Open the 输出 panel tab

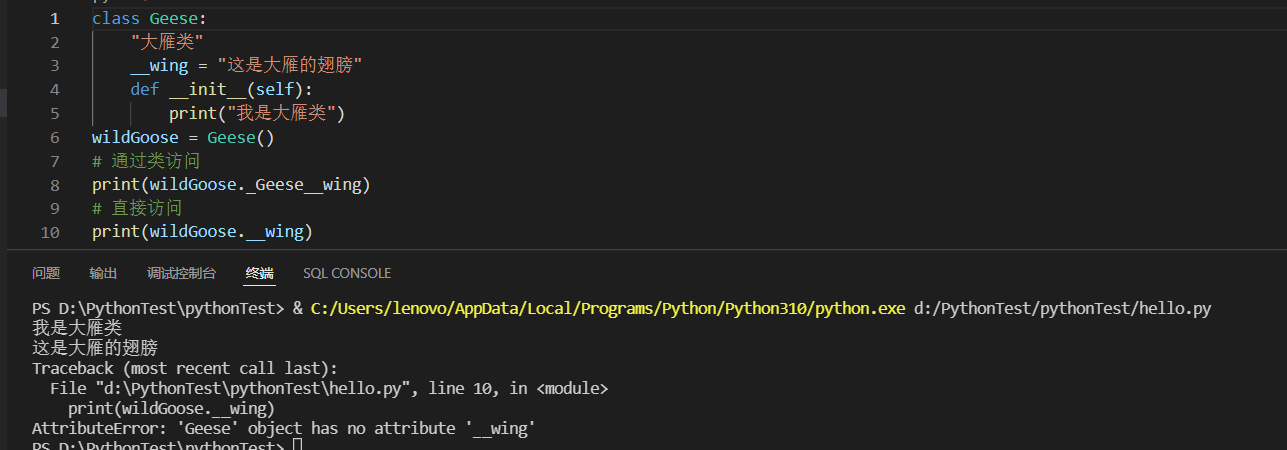[103, 273]
